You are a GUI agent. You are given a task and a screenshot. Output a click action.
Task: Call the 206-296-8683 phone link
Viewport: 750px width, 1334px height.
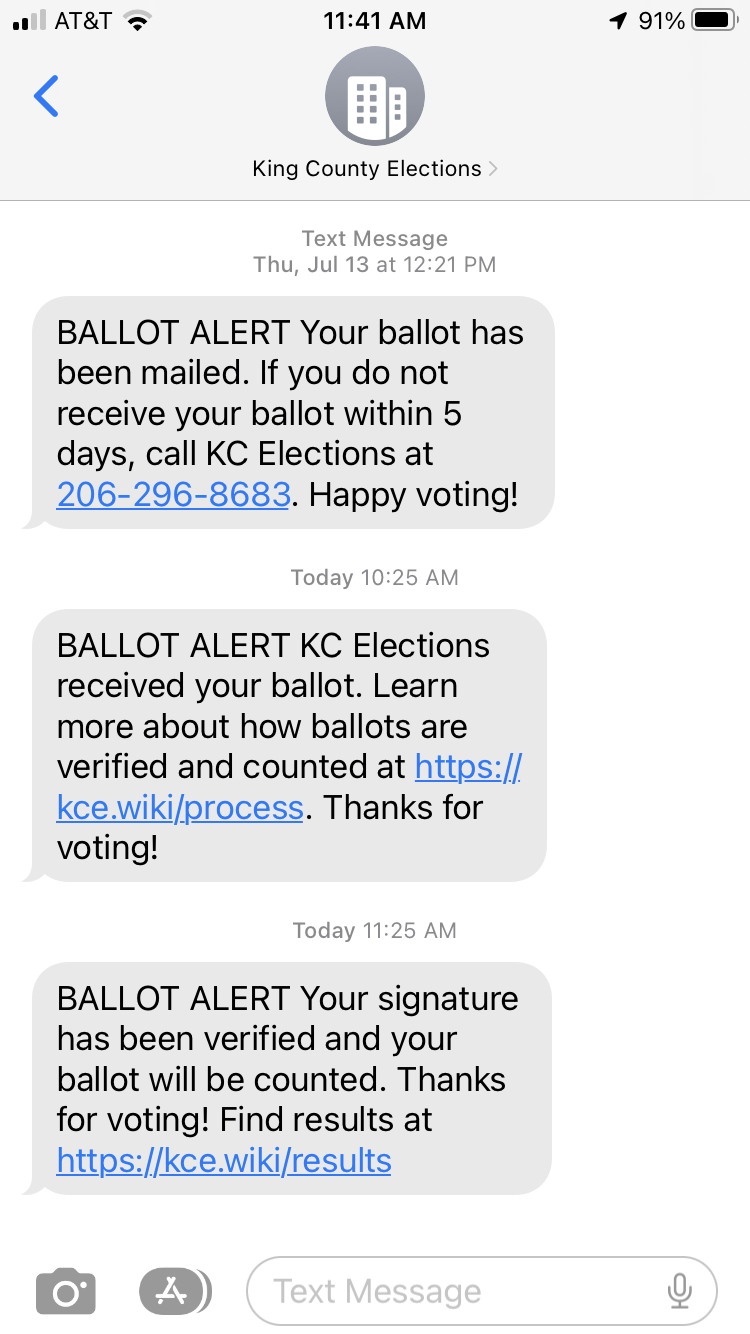pyautogui.click(x=173, y=494)
